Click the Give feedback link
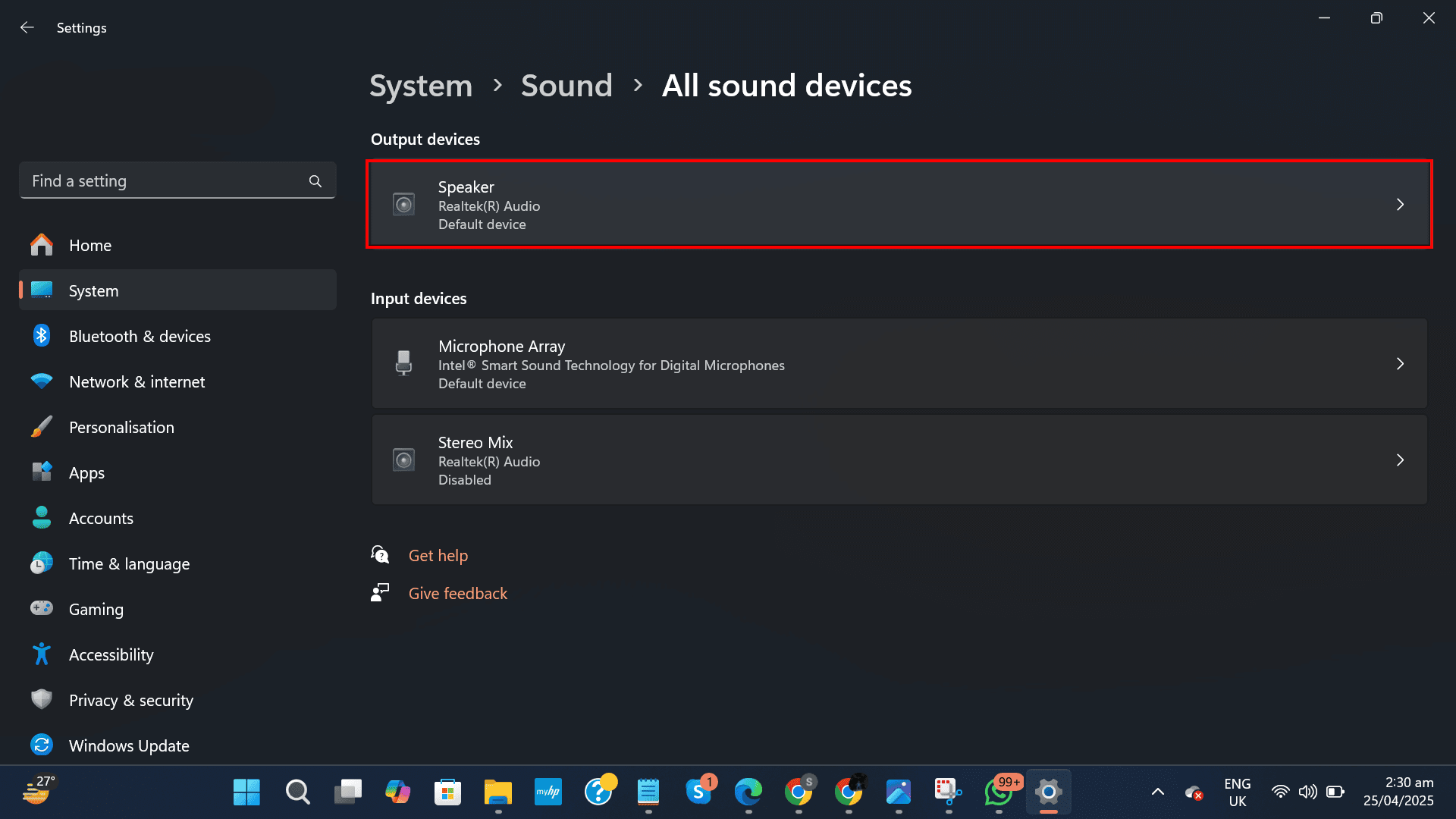The height and width of the screenshot is (819, 1456). [457, 593]
